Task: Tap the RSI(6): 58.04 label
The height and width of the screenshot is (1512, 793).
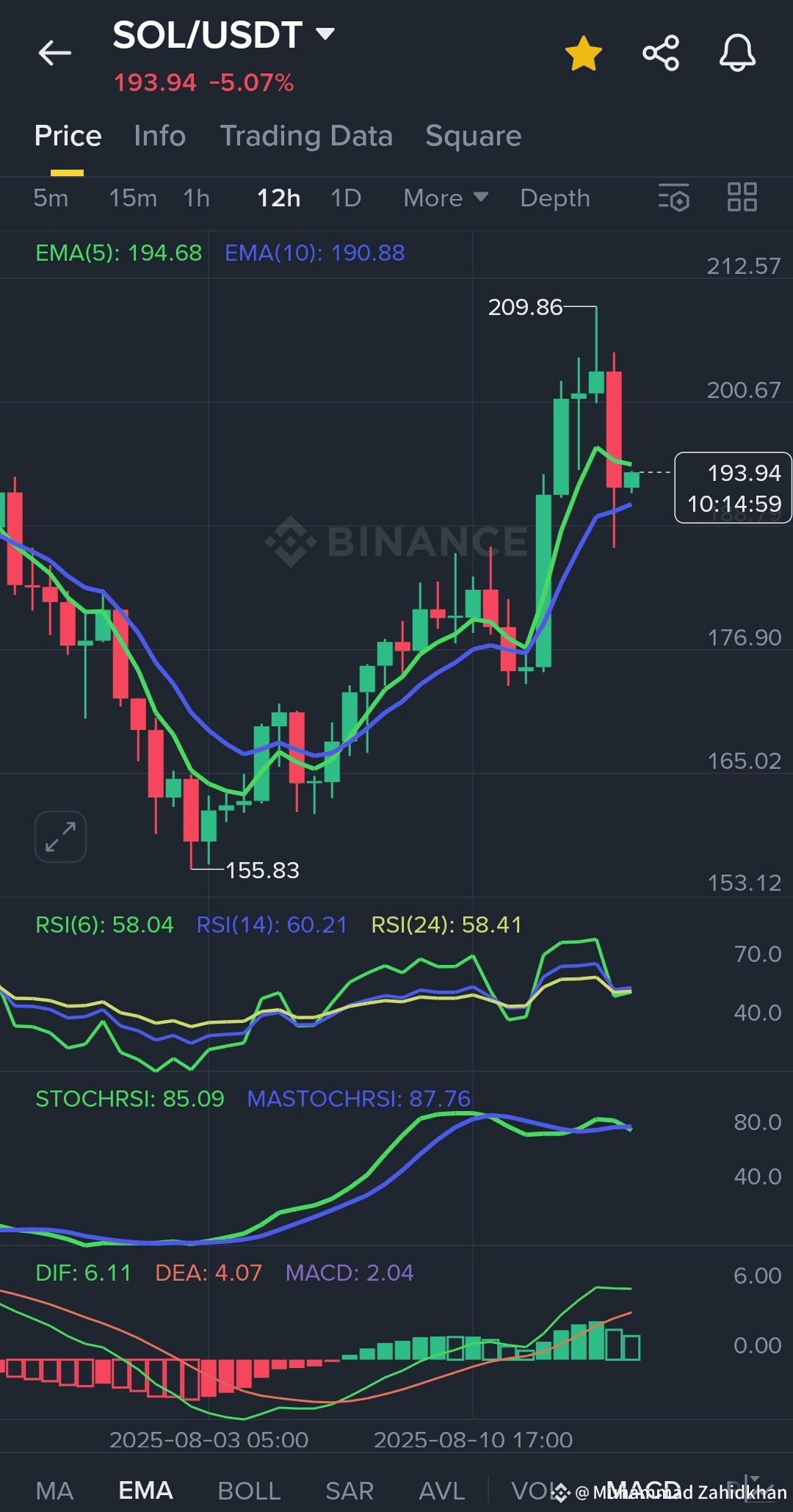Action: pyautogui.click(x=104, y=925)
